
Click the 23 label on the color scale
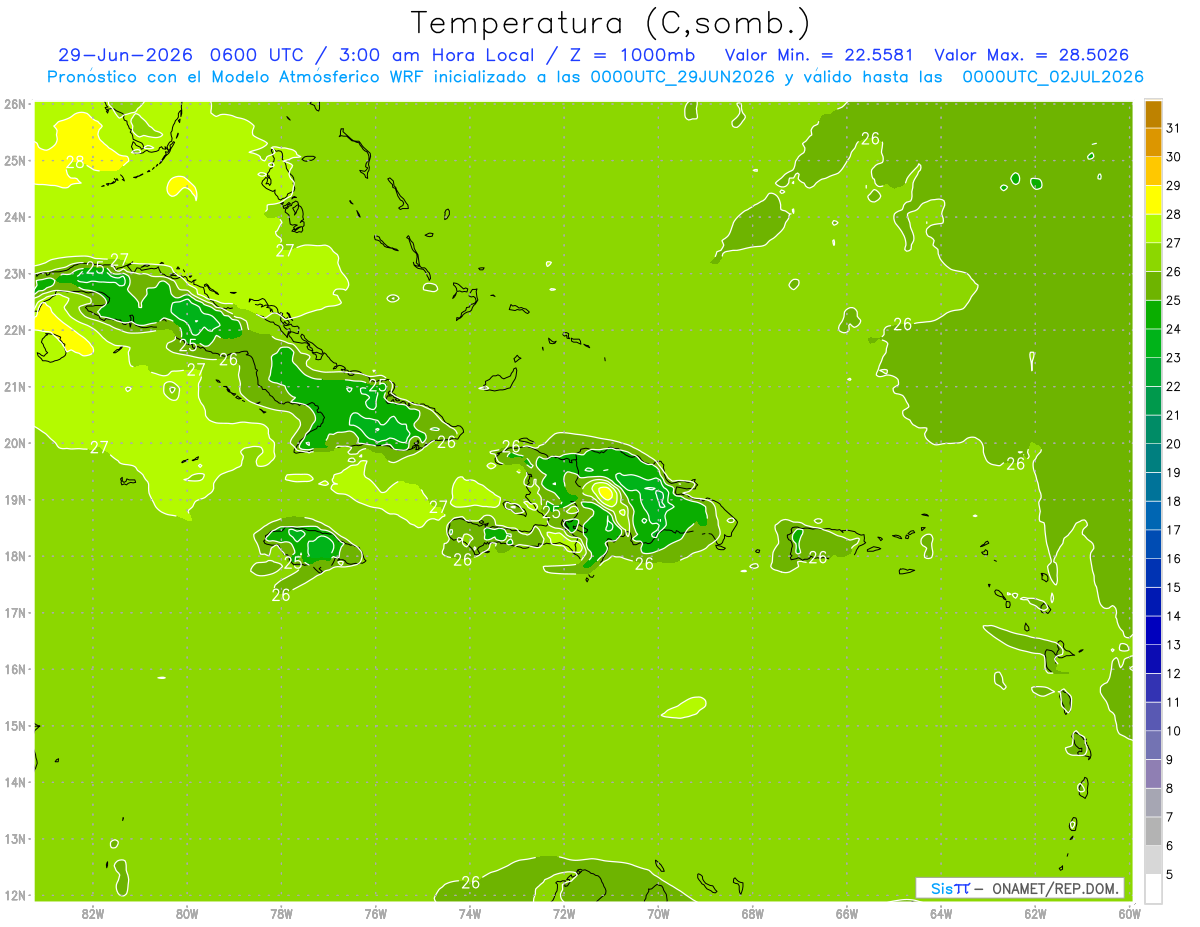coord(1173,358)
